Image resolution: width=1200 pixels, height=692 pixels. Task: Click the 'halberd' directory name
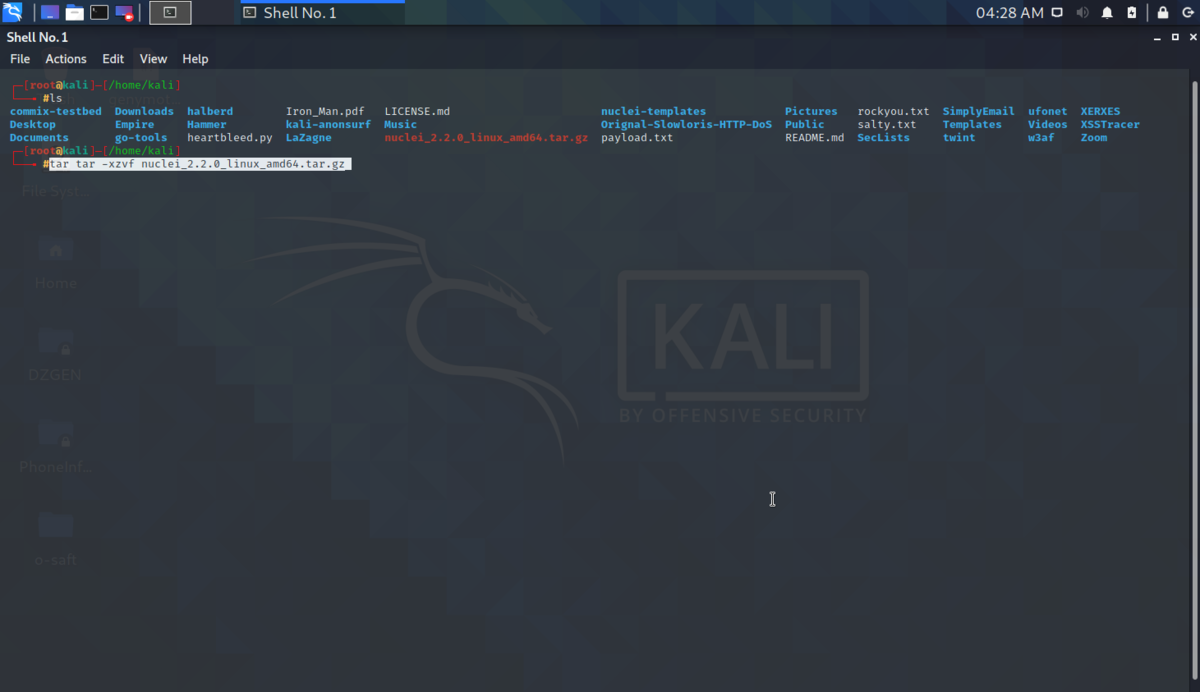pyautogui.click(x=210, y=111)
